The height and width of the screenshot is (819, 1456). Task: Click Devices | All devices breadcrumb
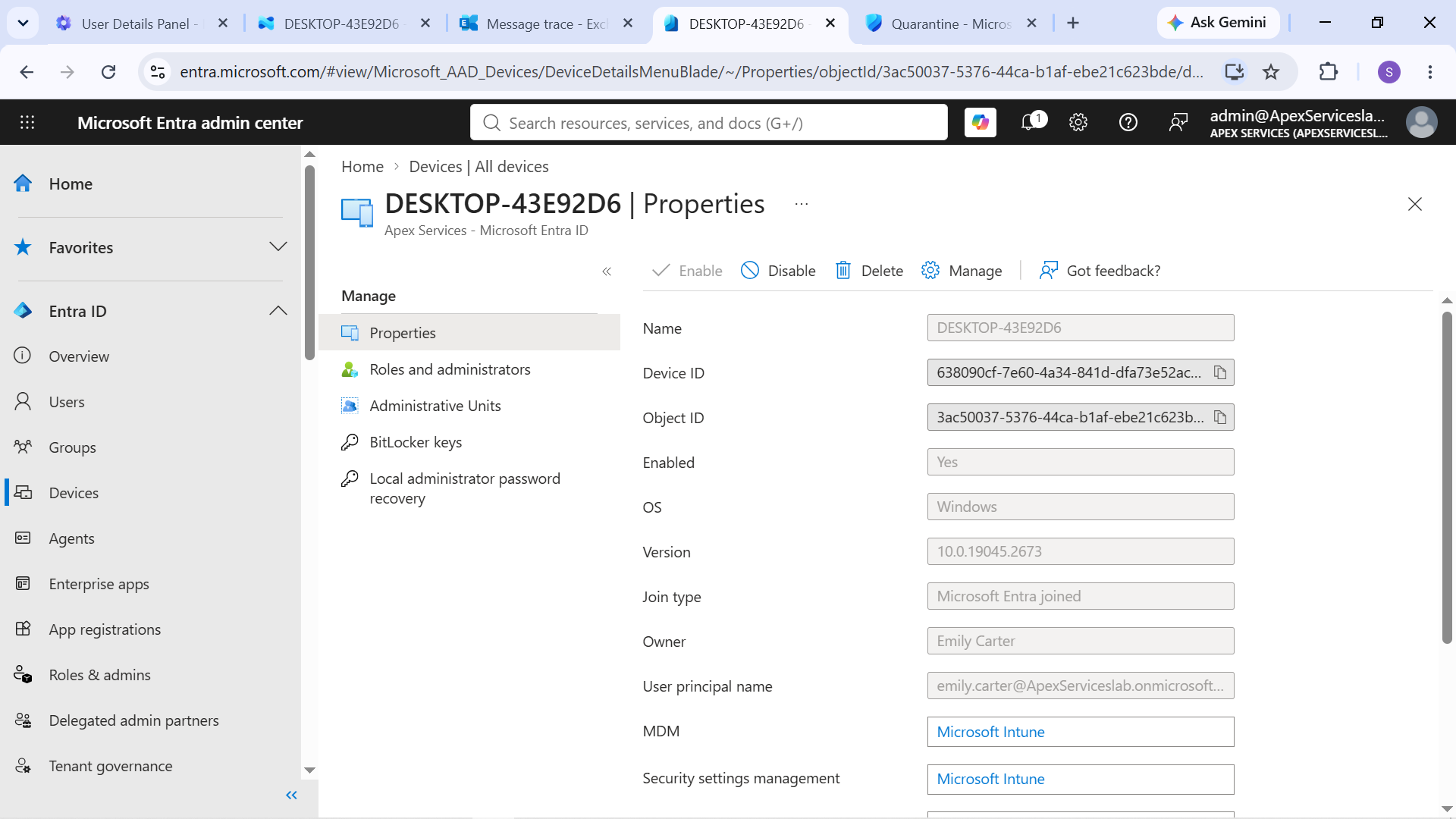pyautogui.click(x=479, y=167)
